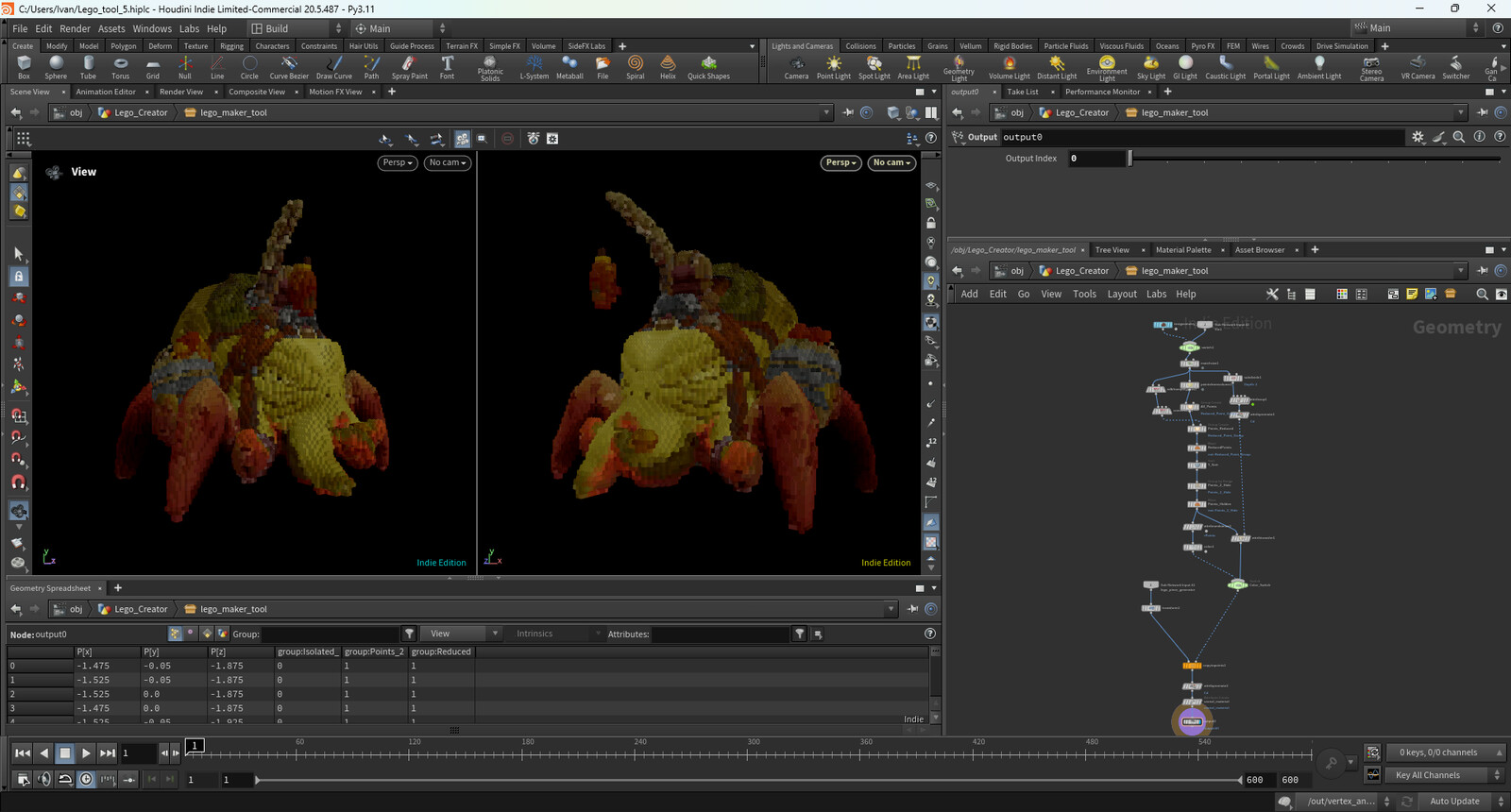Click the Key All Channels button
This screenshot has height=812, width=1511.
1445,775
